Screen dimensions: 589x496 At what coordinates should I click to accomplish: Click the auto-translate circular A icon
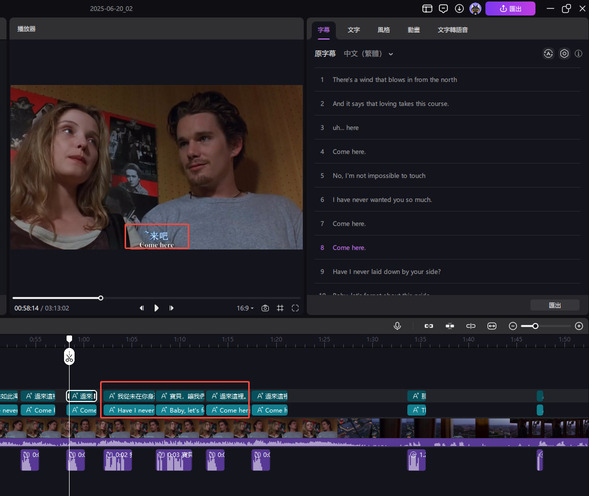tap(548, 54)
